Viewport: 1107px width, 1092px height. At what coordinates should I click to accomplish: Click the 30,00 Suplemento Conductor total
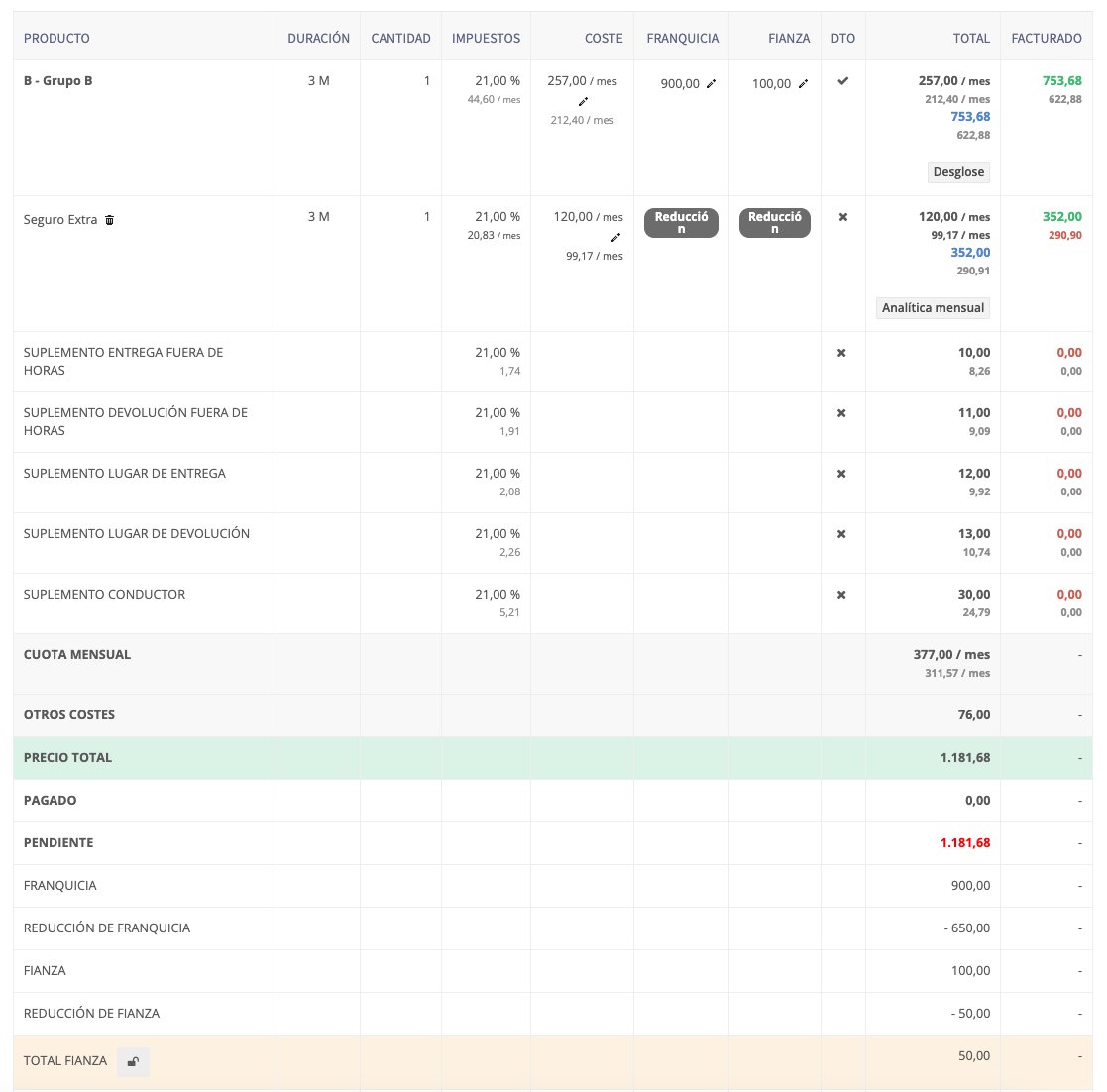[x=974, y=595]
